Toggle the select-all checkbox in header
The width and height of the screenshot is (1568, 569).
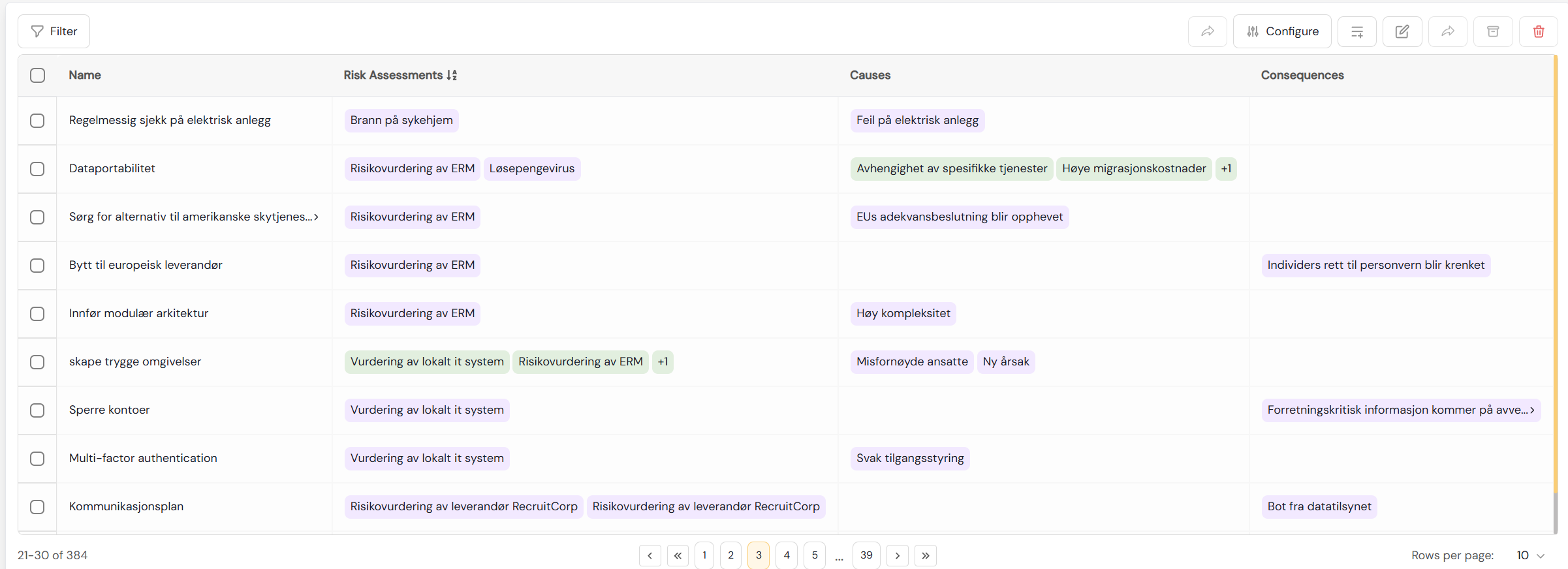(x=37, y=75)
